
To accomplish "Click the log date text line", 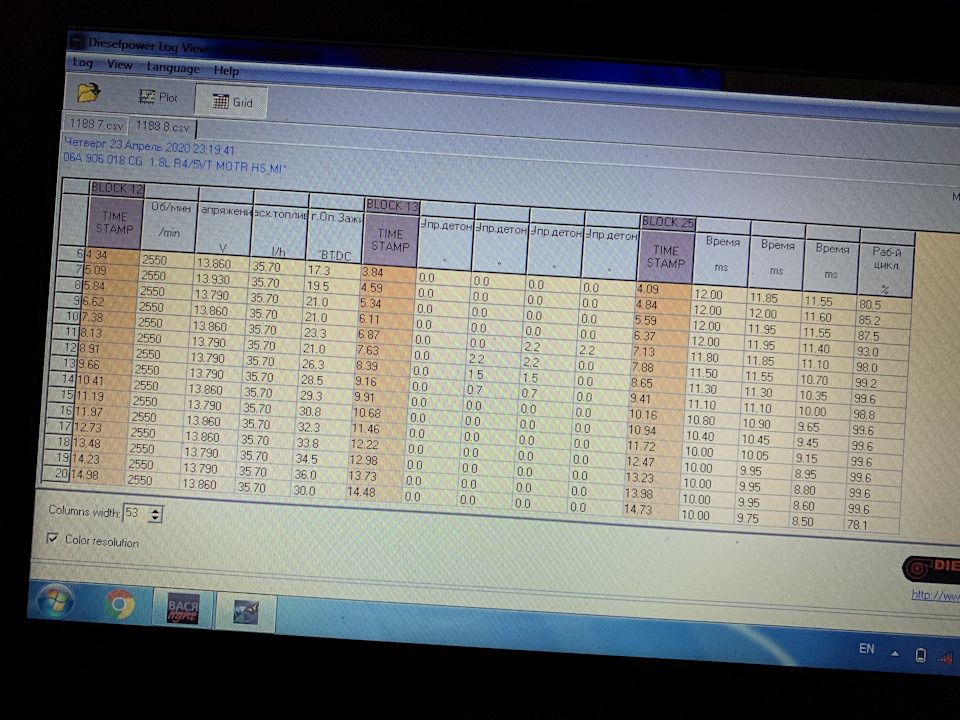I will point(149,146).
